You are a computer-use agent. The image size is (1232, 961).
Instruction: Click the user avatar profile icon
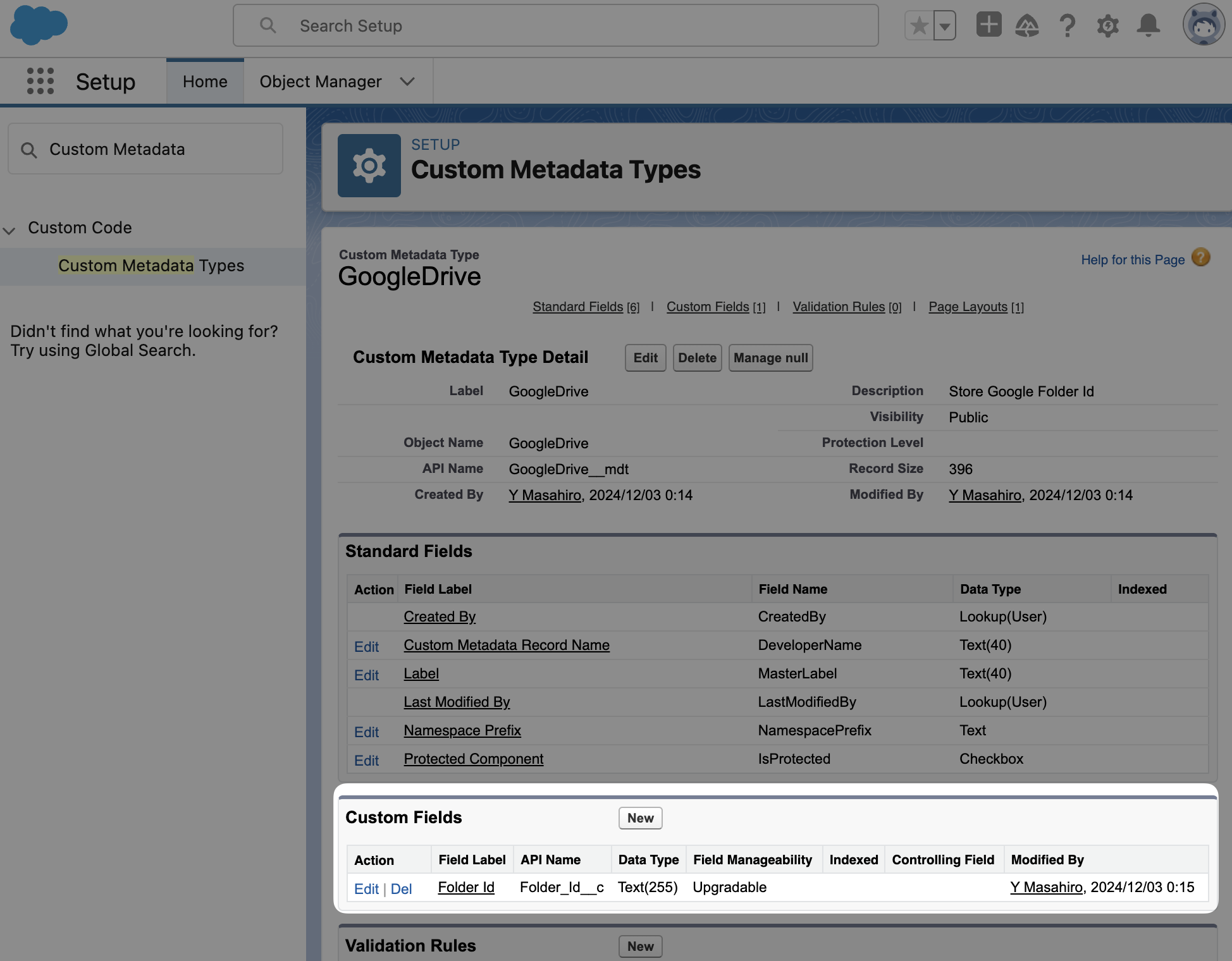[1203, 25]
